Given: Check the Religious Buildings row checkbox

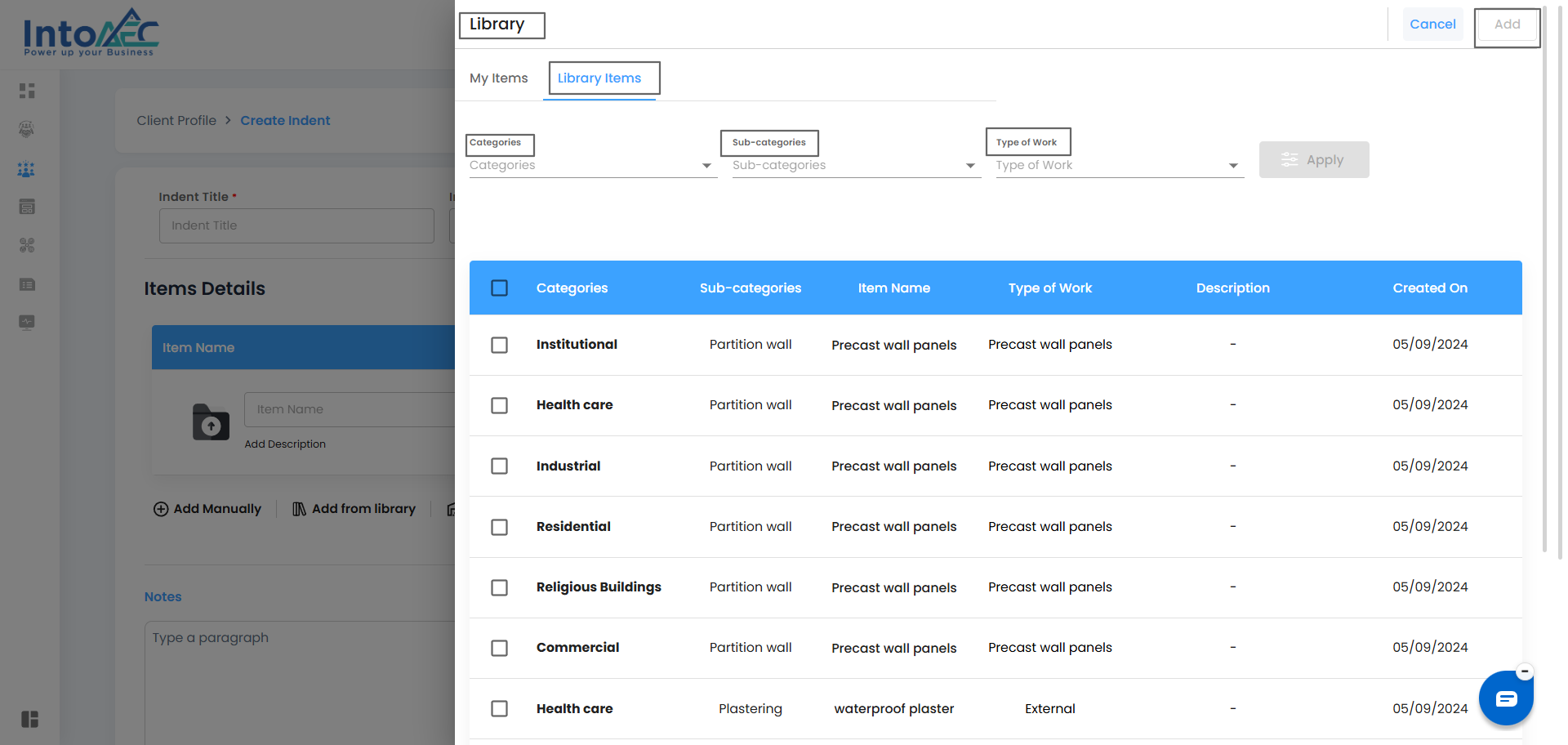Looking at the screenshot, I should (500, 587).
